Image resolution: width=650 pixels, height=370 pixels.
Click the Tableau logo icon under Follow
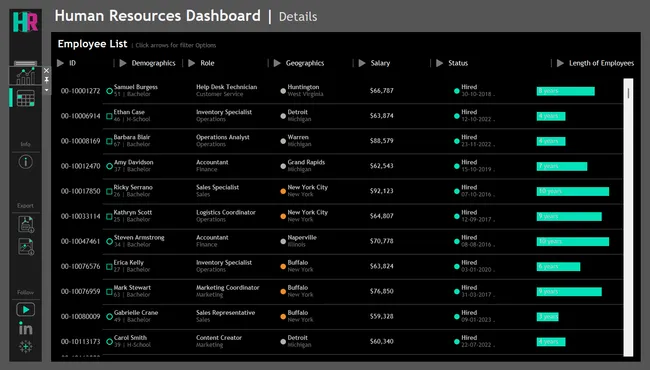pos(26,346)
